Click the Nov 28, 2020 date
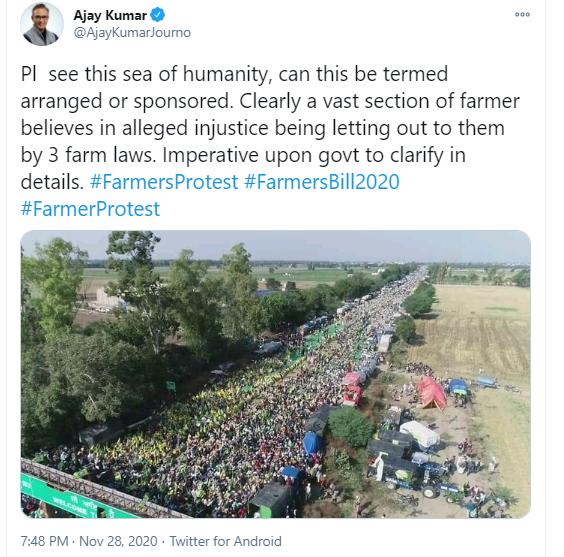 point(118,541)
